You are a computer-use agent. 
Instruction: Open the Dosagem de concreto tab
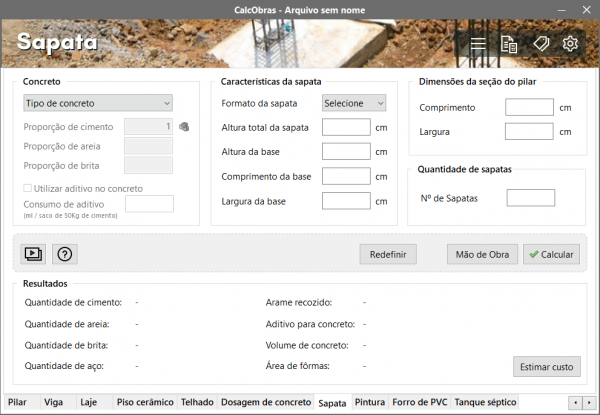tap(265, 402)
